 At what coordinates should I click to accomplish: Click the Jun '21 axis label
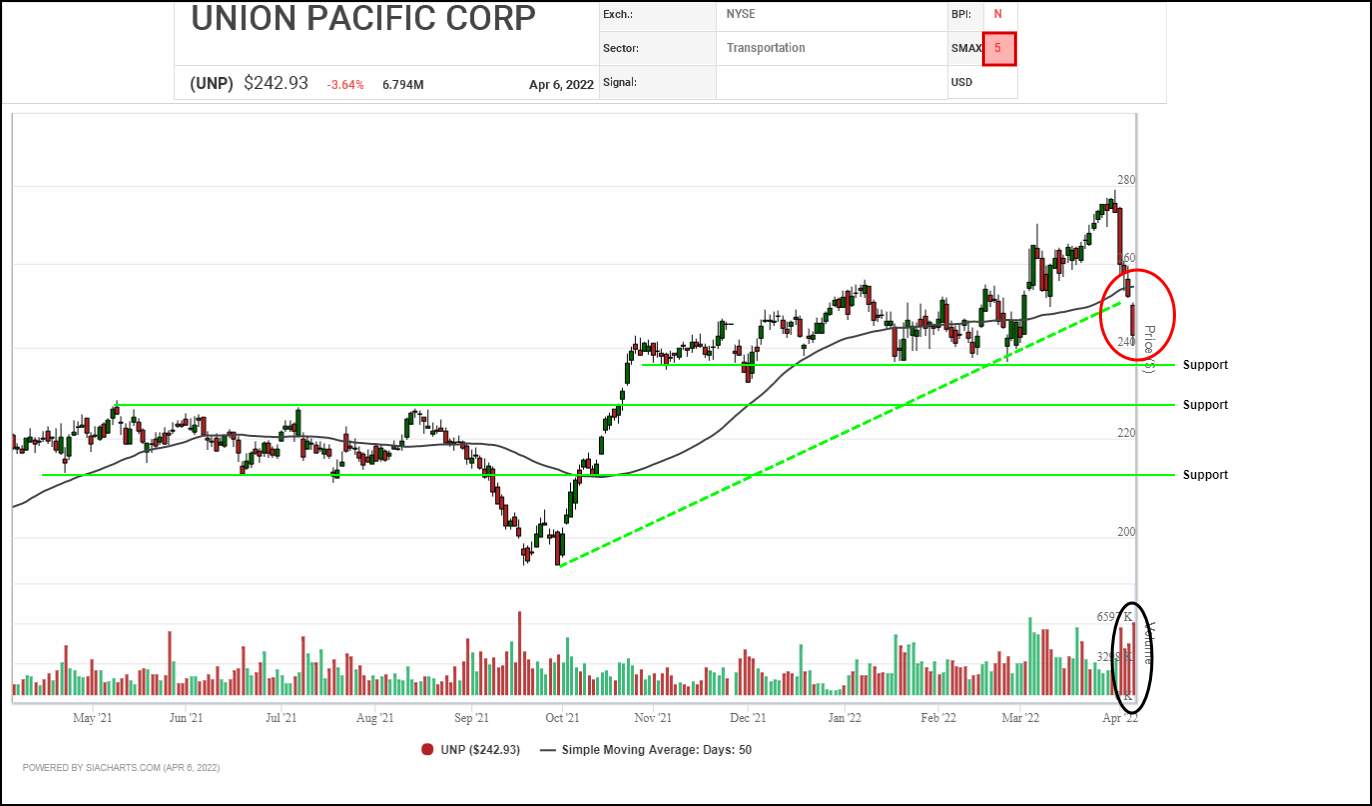(x=186, y=718)
